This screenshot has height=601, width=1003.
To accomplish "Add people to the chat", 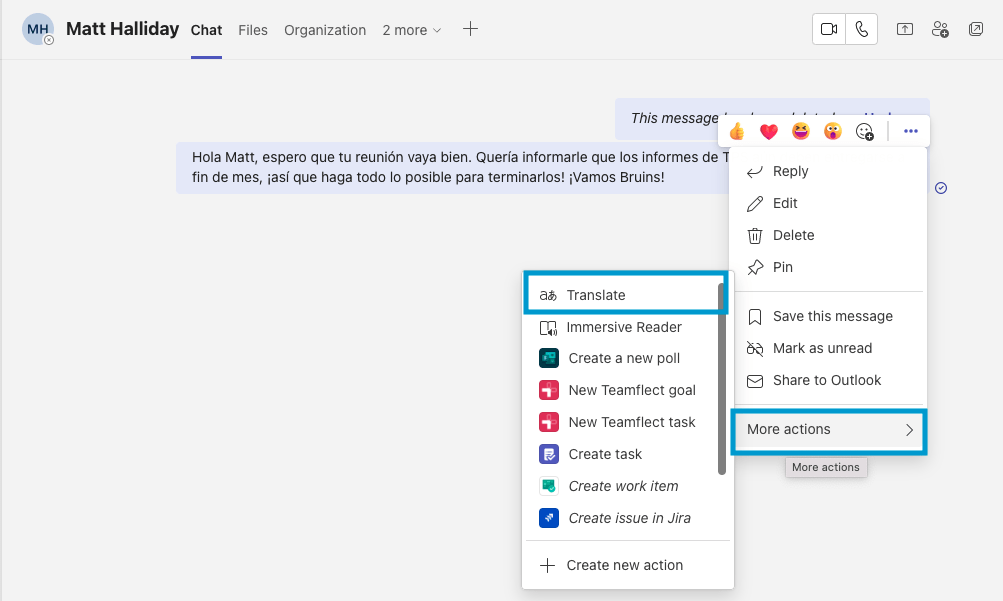I will (940, 30).
